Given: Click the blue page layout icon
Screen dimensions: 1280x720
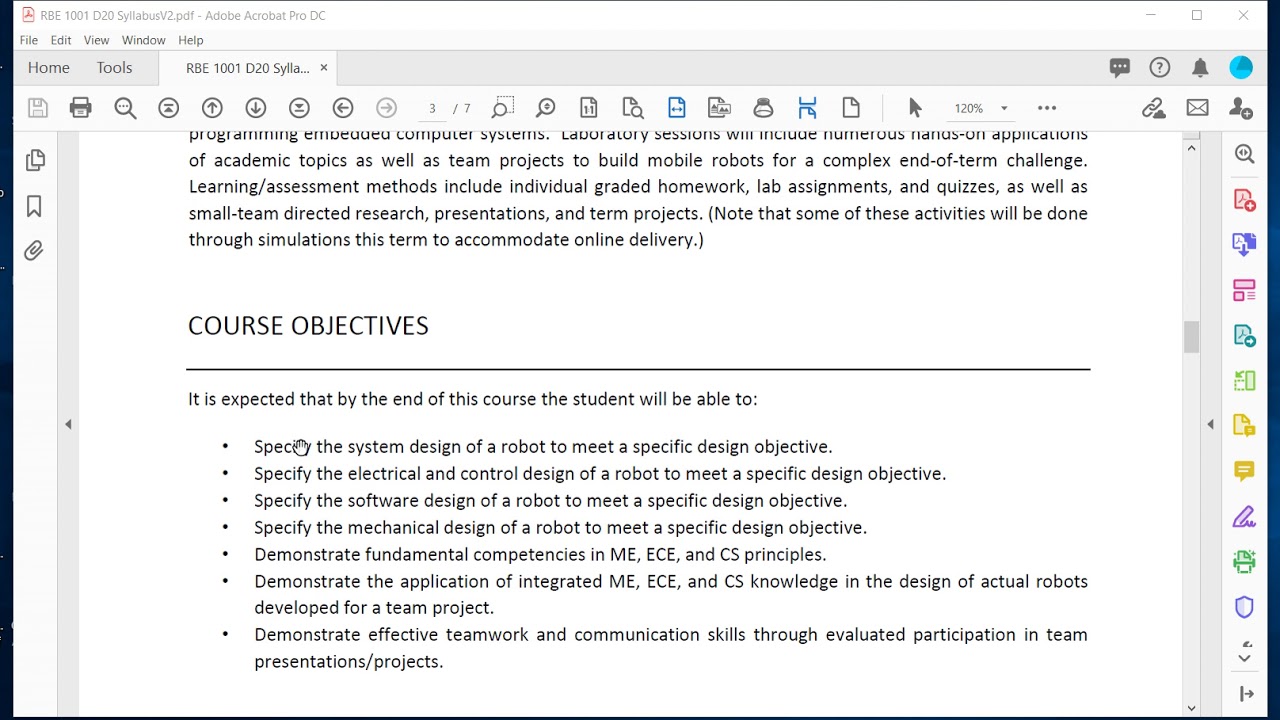Looking at the screenshot, I should [x=807, y=108].
